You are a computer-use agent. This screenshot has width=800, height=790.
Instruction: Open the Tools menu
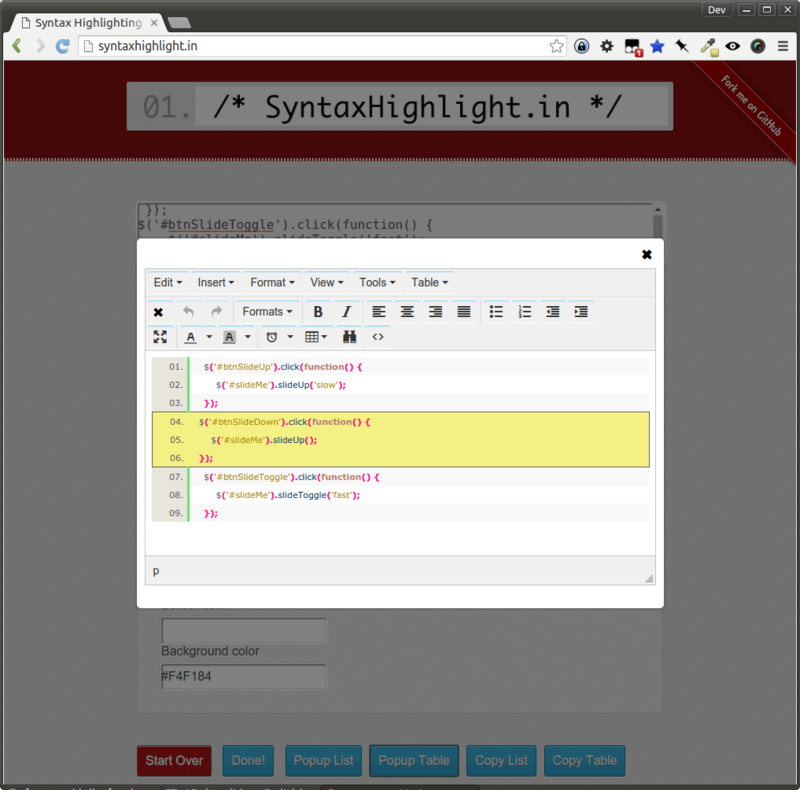pyautogui.click(x=378, y=282)
